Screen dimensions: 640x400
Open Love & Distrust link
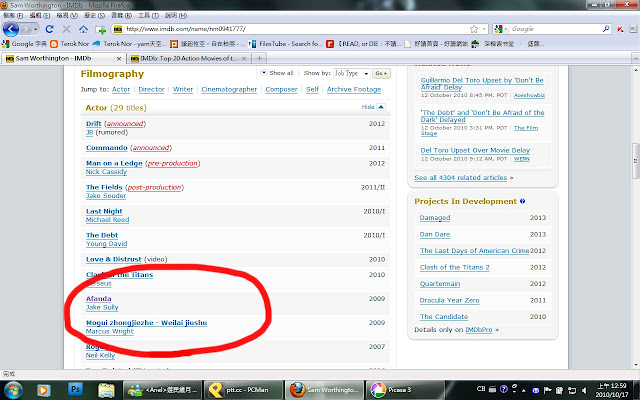point(113,259)
